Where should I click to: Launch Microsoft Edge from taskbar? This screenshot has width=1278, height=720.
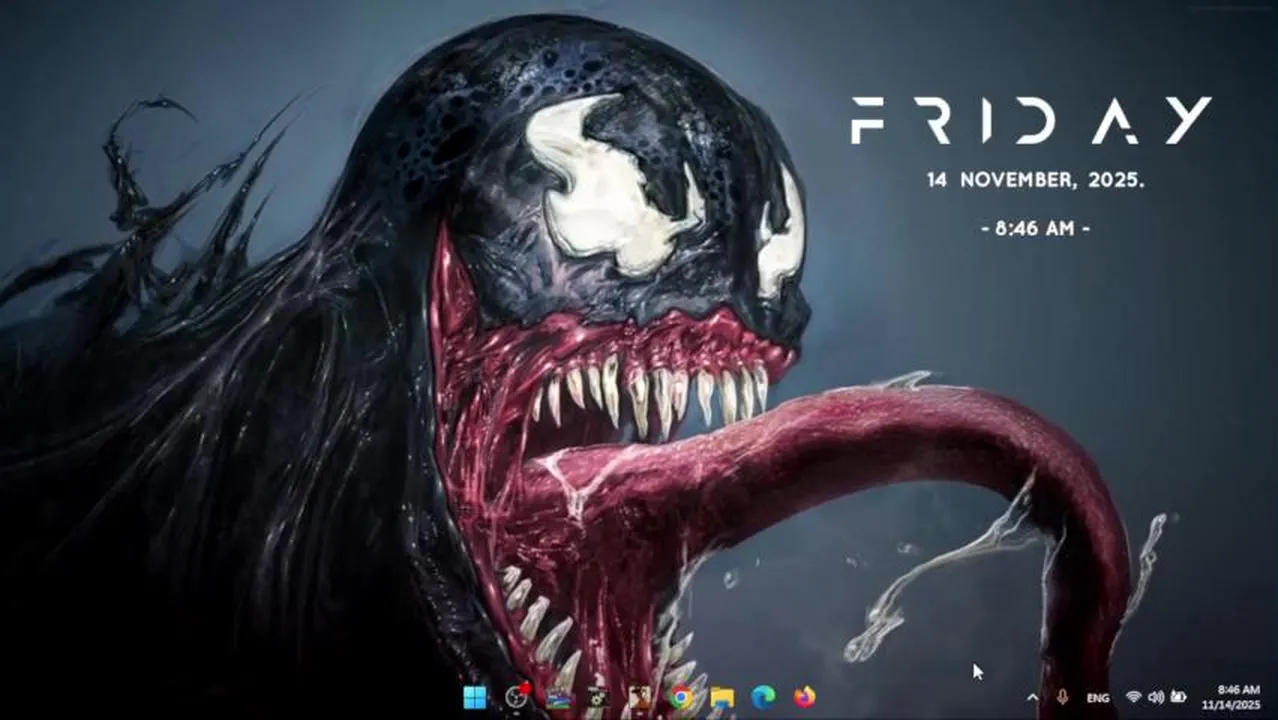coord(763,697)
